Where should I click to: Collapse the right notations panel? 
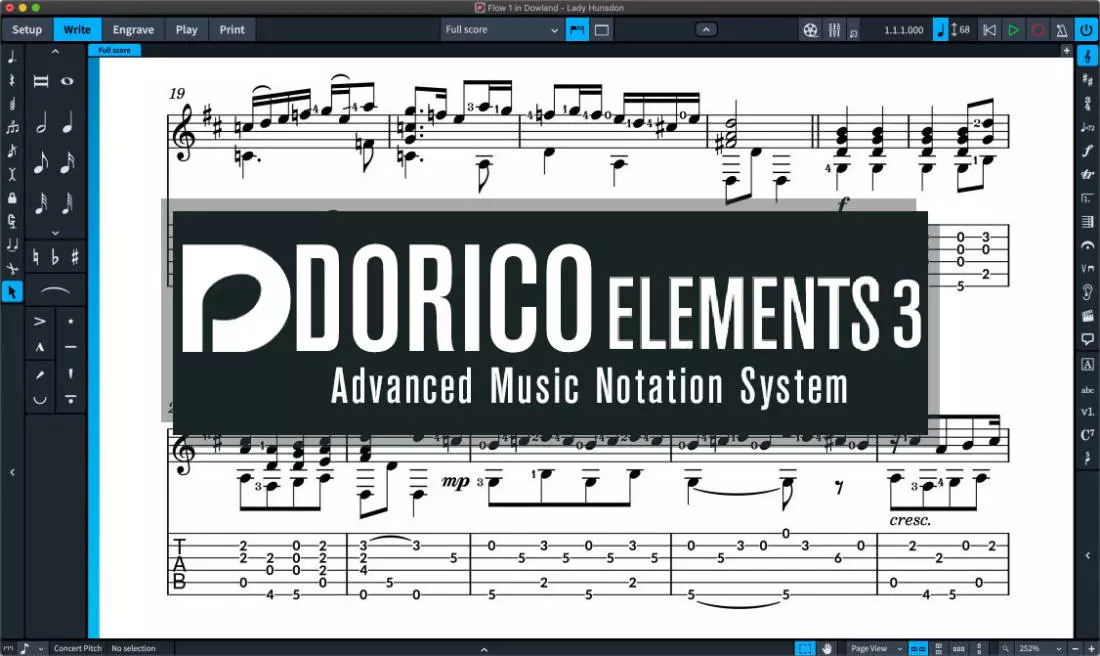tap(1087, 555)
